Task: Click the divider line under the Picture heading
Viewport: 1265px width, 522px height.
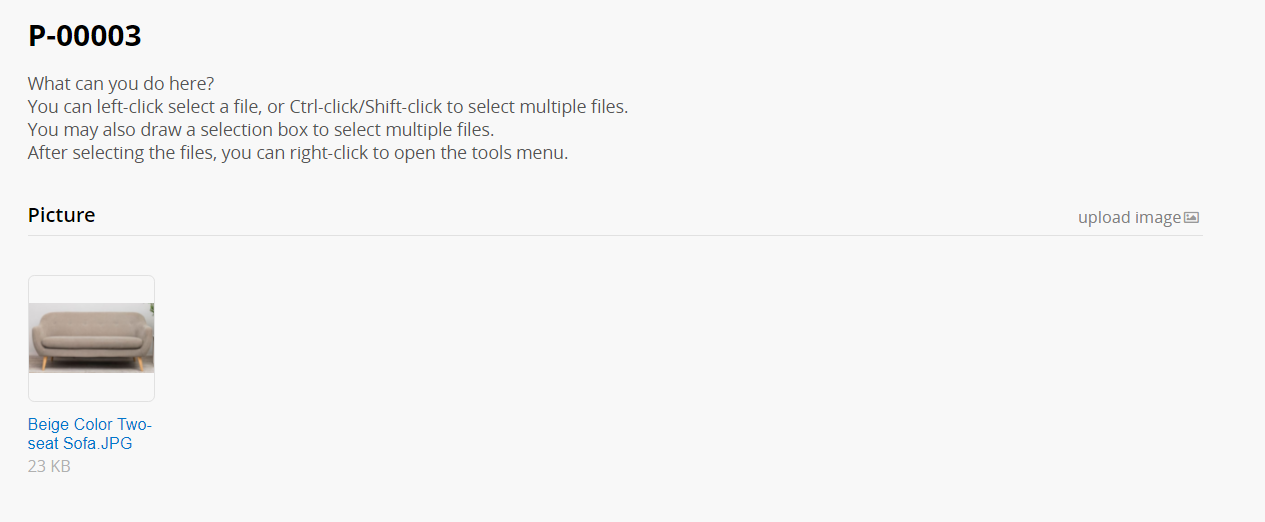Action: 615,236
